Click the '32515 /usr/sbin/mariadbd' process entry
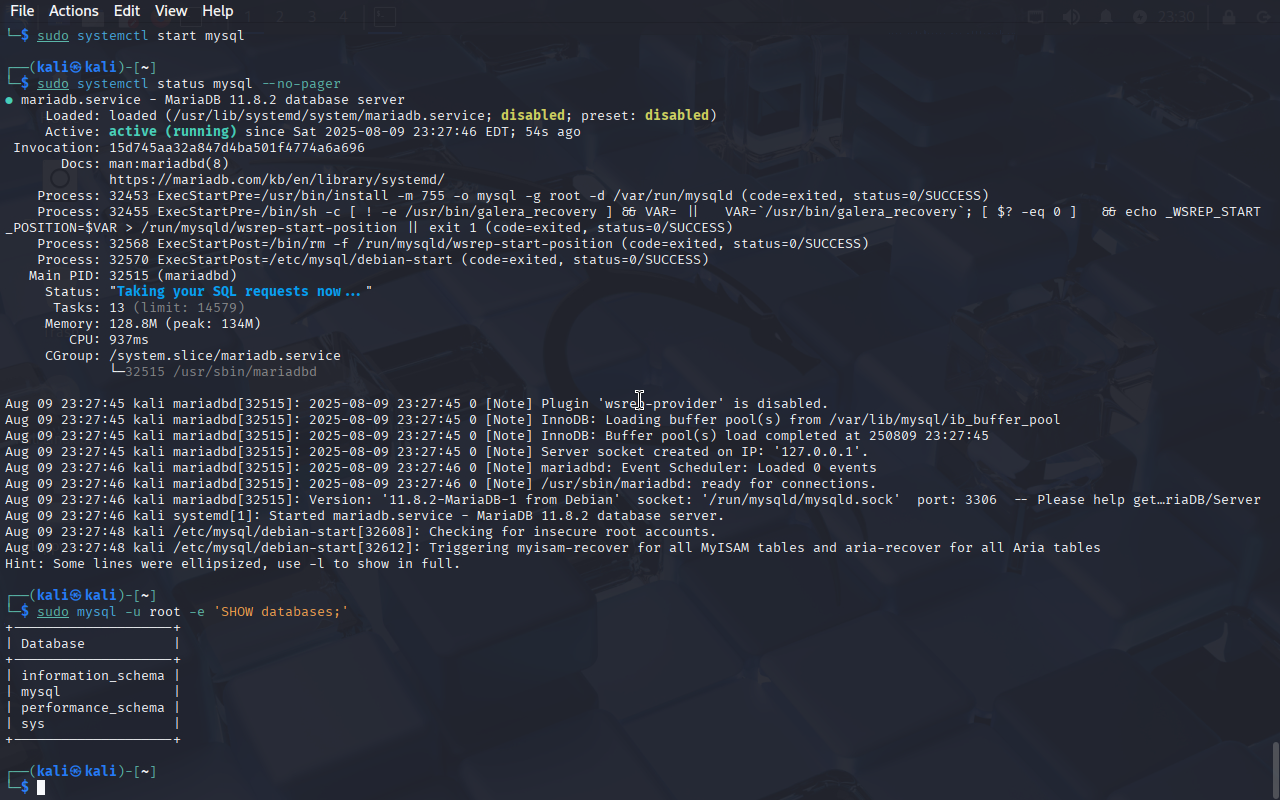Screen dimensions: 1280x800 [x=221, y=372]
